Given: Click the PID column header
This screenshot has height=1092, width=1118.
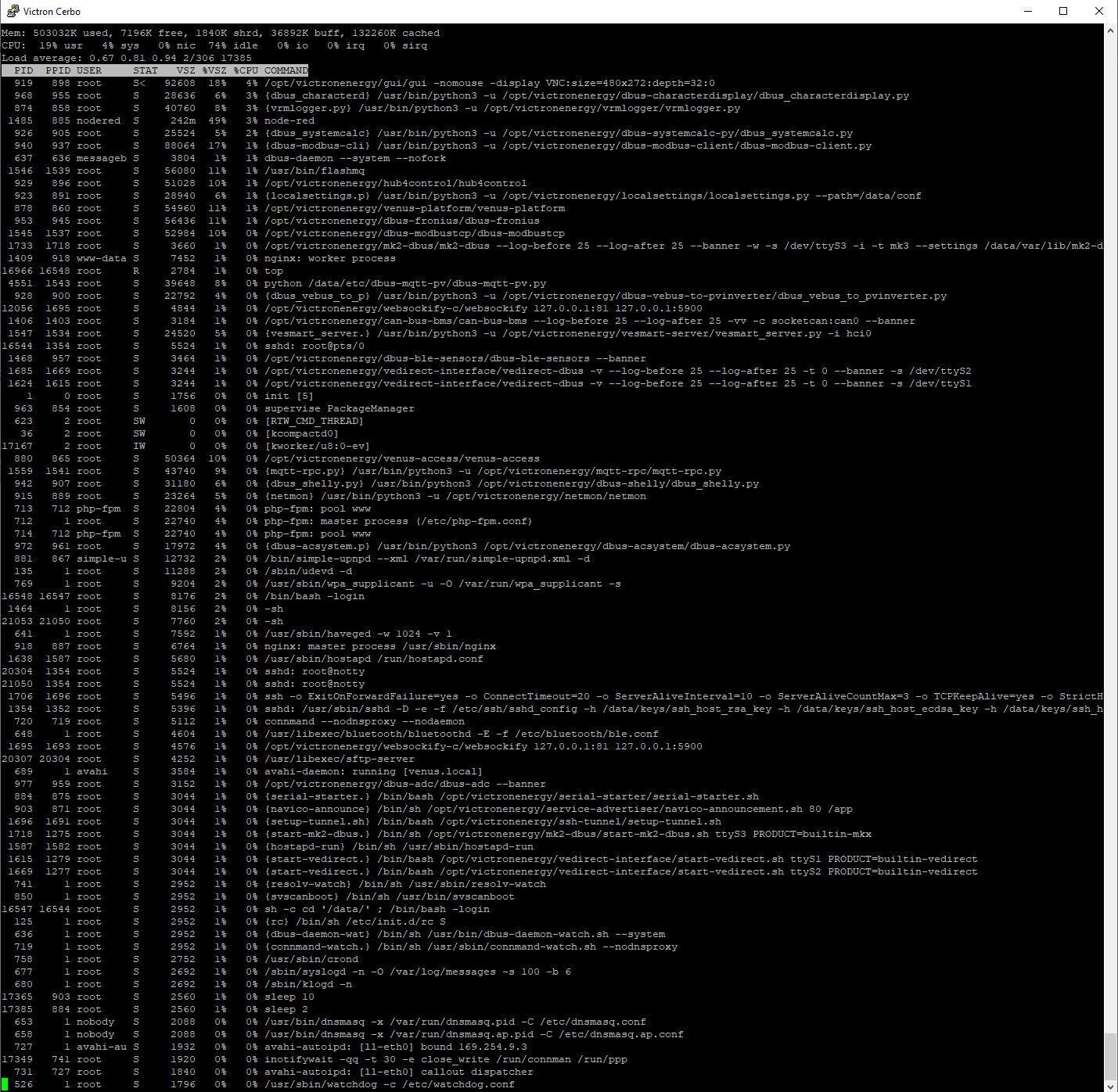Looking at the screenshot, I should [x=23, y=70].
